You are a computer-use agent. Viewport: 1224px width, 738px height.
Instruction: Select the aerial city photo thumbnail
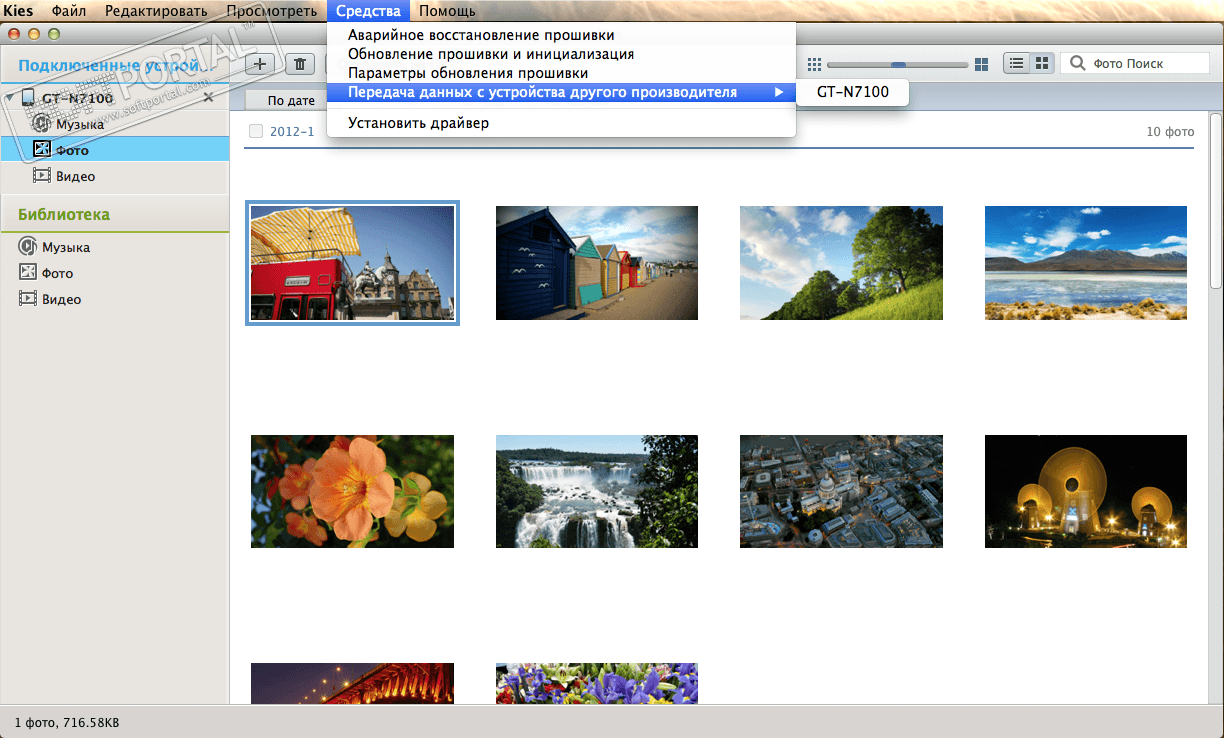[x=841, y=491]
